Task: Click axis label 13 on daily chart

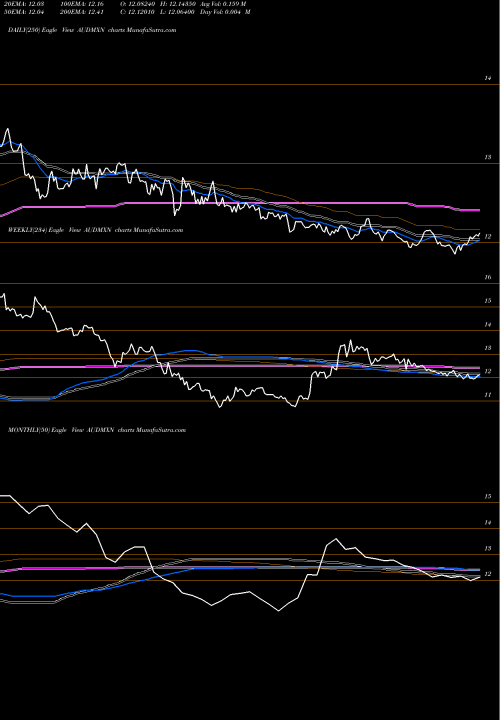Action: (488, 158)
